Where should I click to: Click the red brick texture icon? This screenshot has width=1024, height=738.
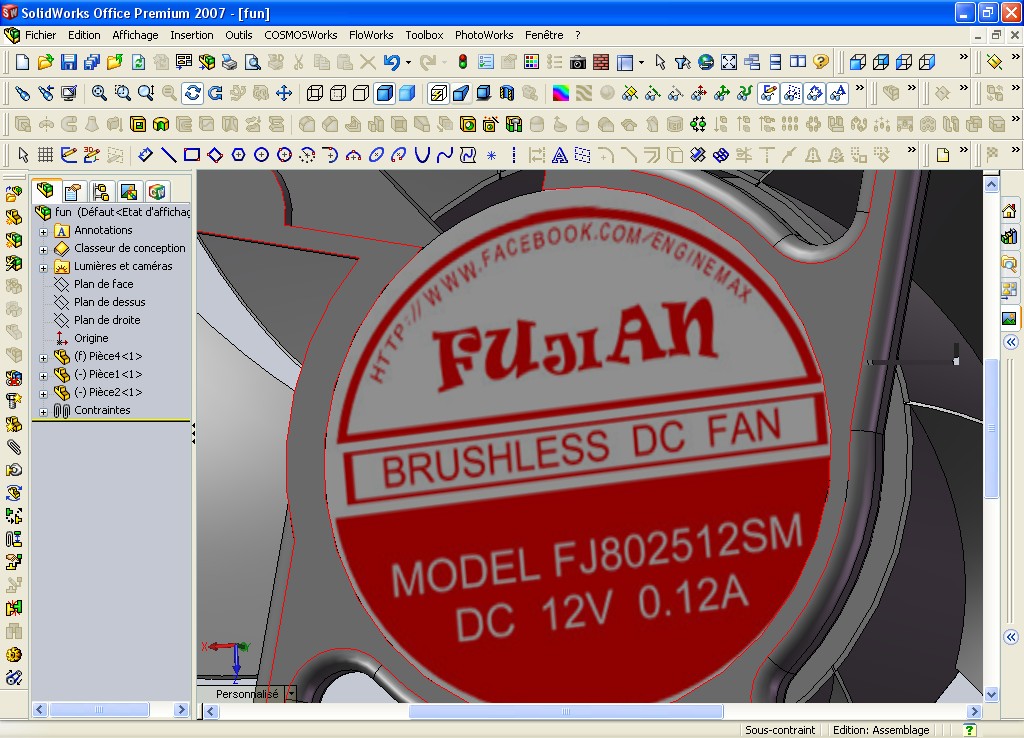pyautogui.click(x=601, y=63)
